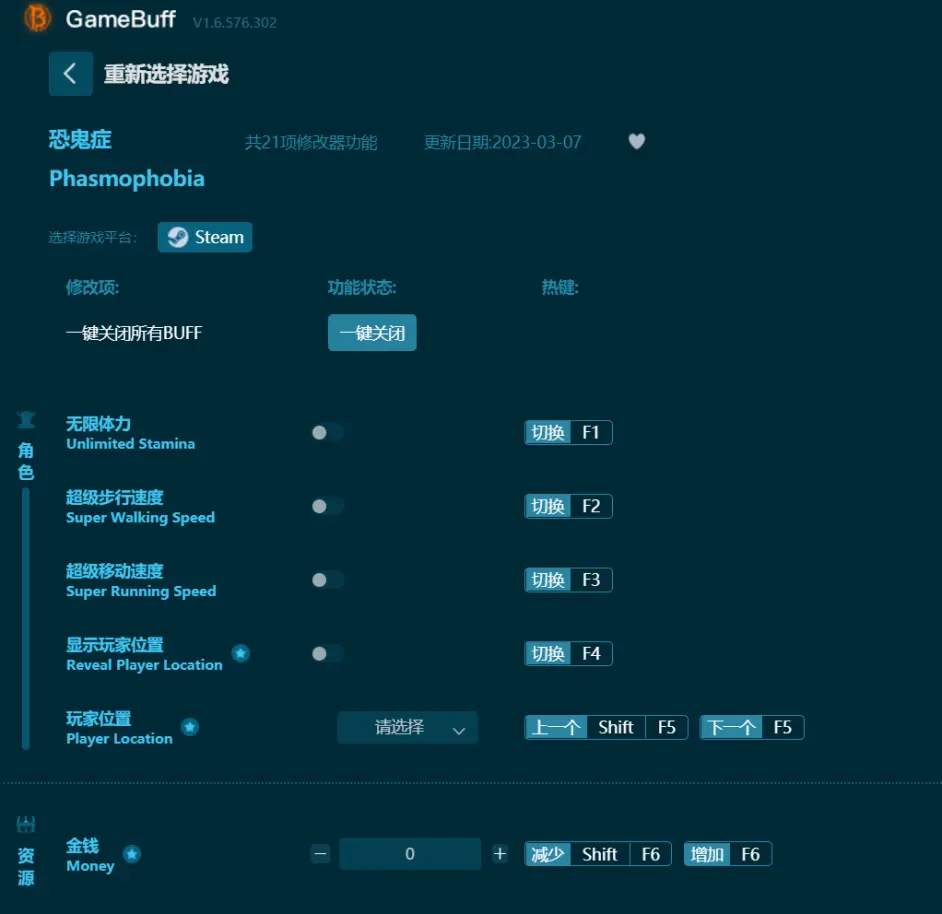Open the Player Location 请选择 dropdown

(407, 727)
